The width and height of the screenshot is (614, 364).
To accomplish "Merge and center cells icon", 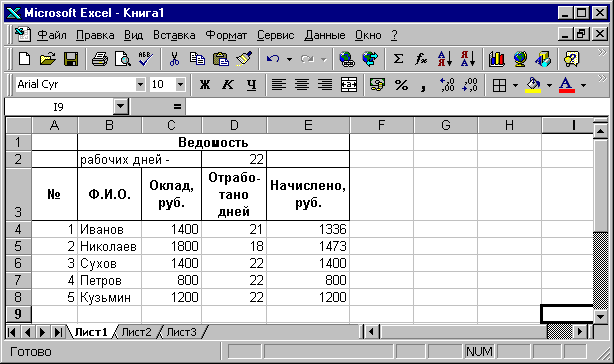I will [x=349, y=85].
